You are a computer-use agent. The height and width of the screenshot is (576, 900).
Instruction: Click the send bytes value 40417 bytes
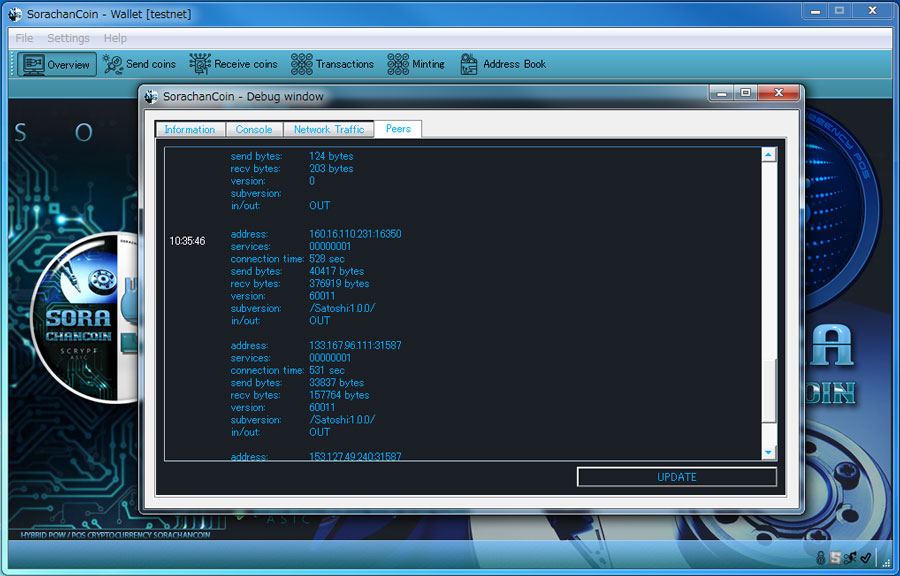click(336, 271)
